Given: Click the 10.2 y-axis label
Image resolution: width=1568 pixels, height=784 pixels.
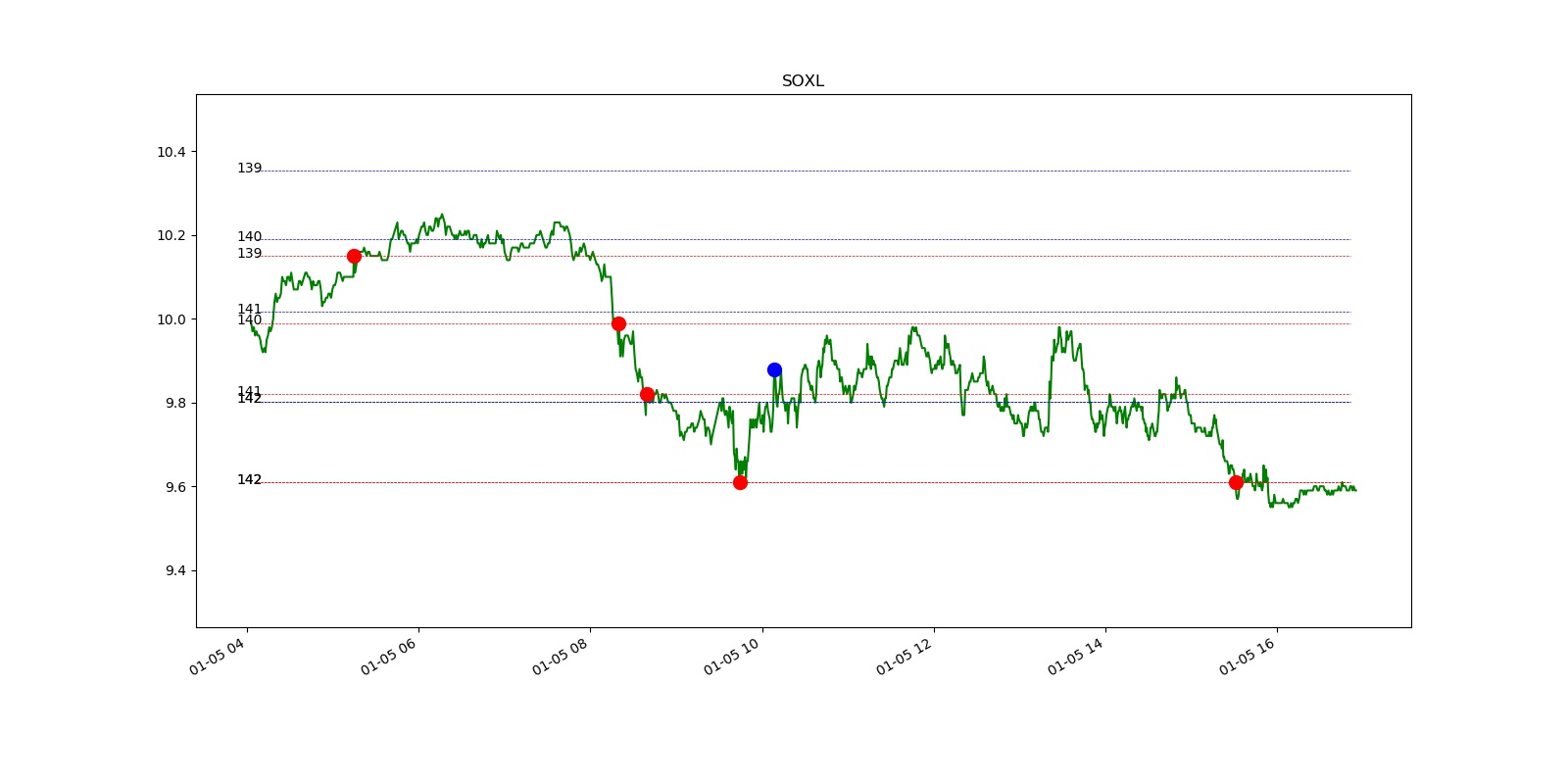Looking at the screenshot, I should click(171, 235).
